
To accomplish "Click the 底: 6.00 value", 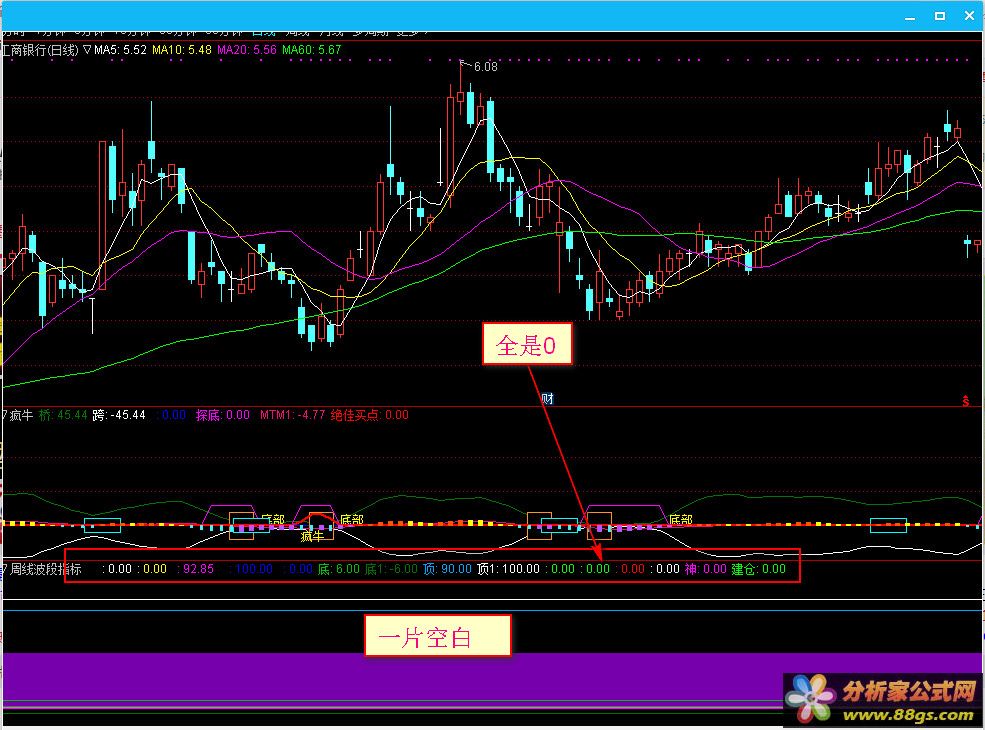I will [x=339, y=569].
